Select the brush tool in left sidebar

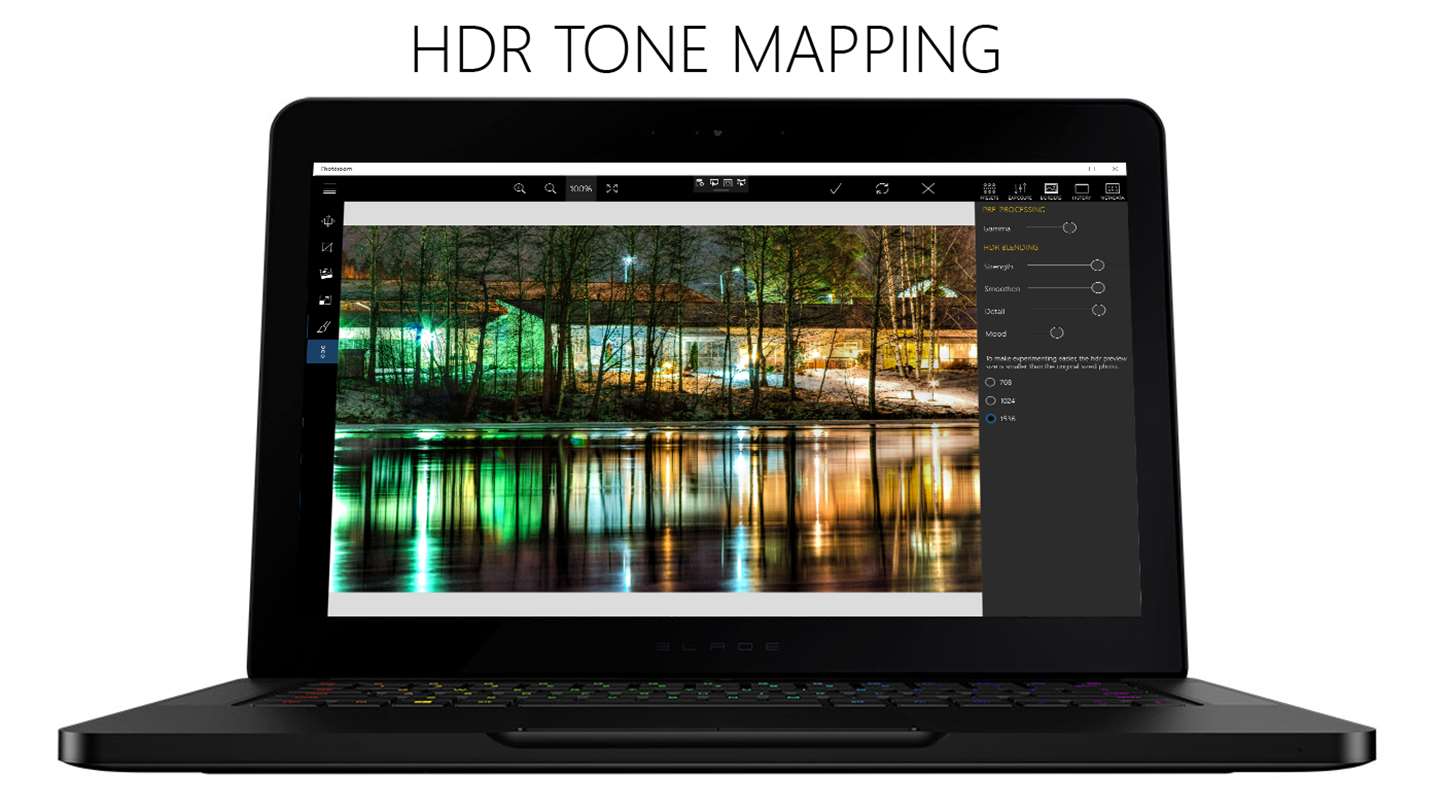323,326
